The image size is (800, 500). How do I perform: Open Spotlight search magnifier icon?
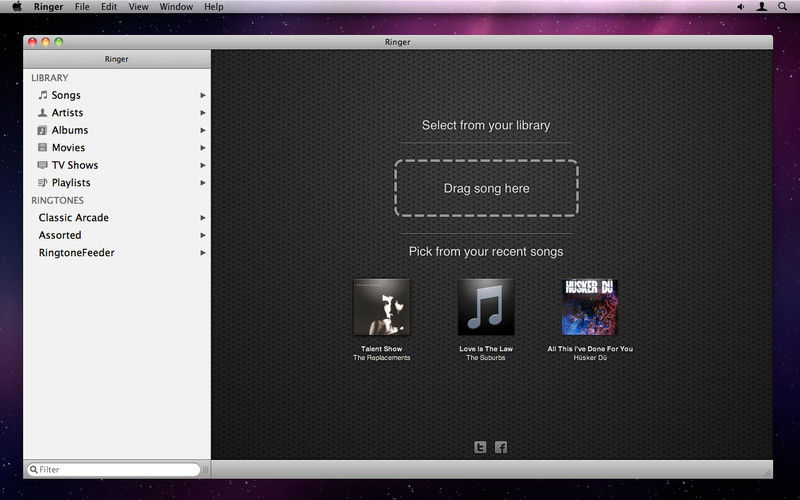coord(782,7)
